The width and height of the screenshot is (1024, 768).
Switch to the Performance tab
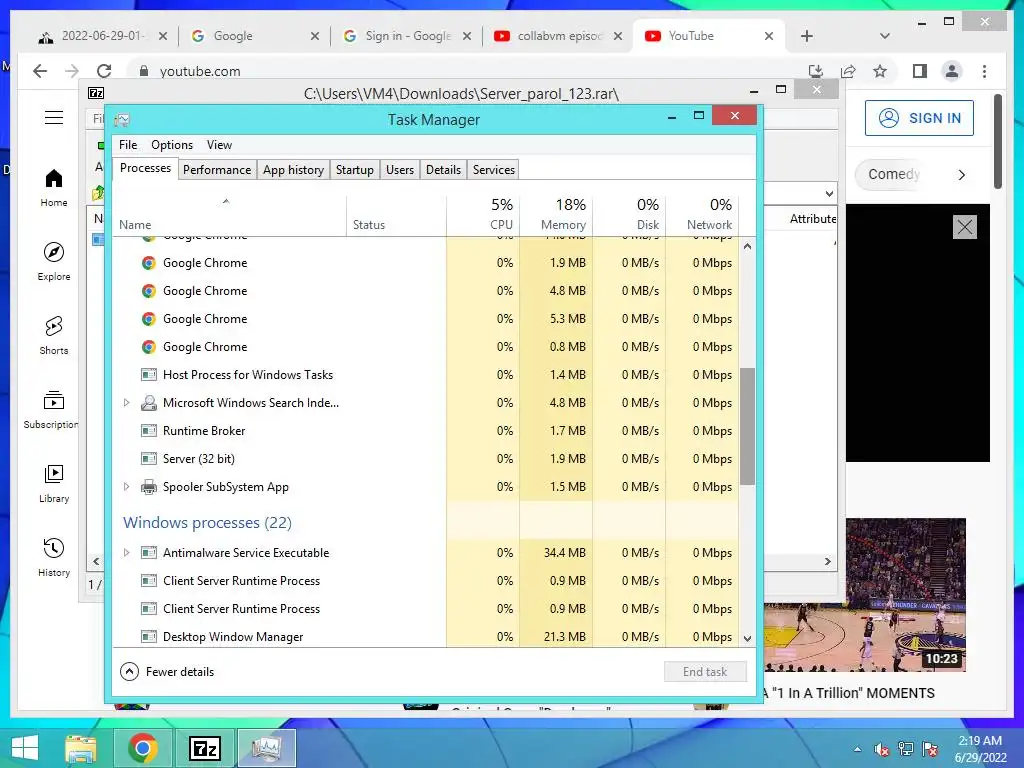click(x=217, y=170)
